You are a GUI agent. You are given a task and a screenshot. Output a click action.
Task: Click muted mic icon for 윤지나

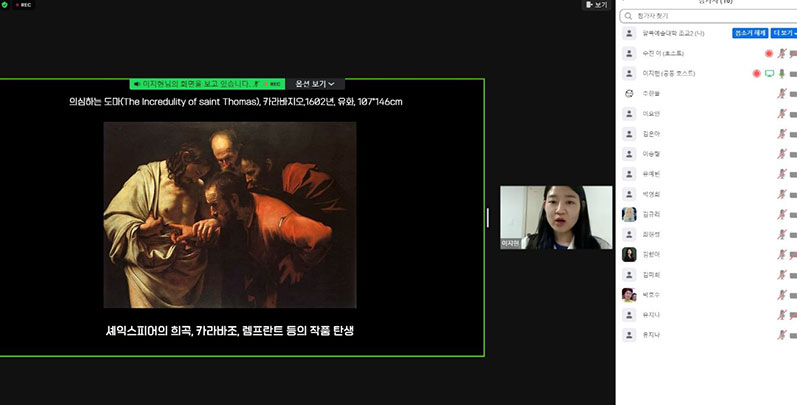pyautogui.click(x=782, y=335)
